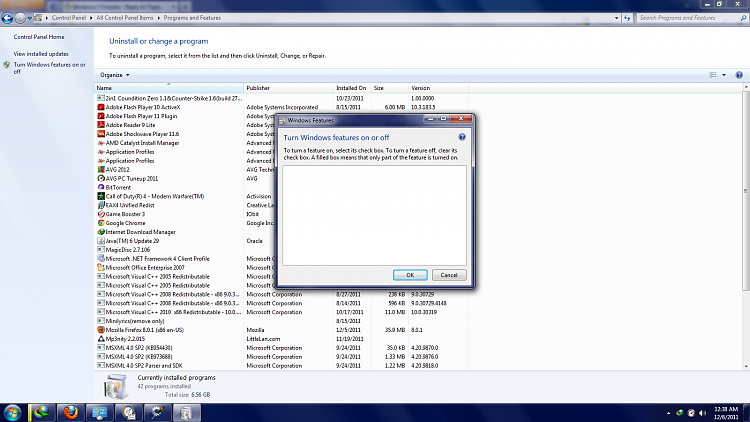This screenshot has height=422, width=750.
Task: Open the Organize dropdown menu
Action: [114, 75]
